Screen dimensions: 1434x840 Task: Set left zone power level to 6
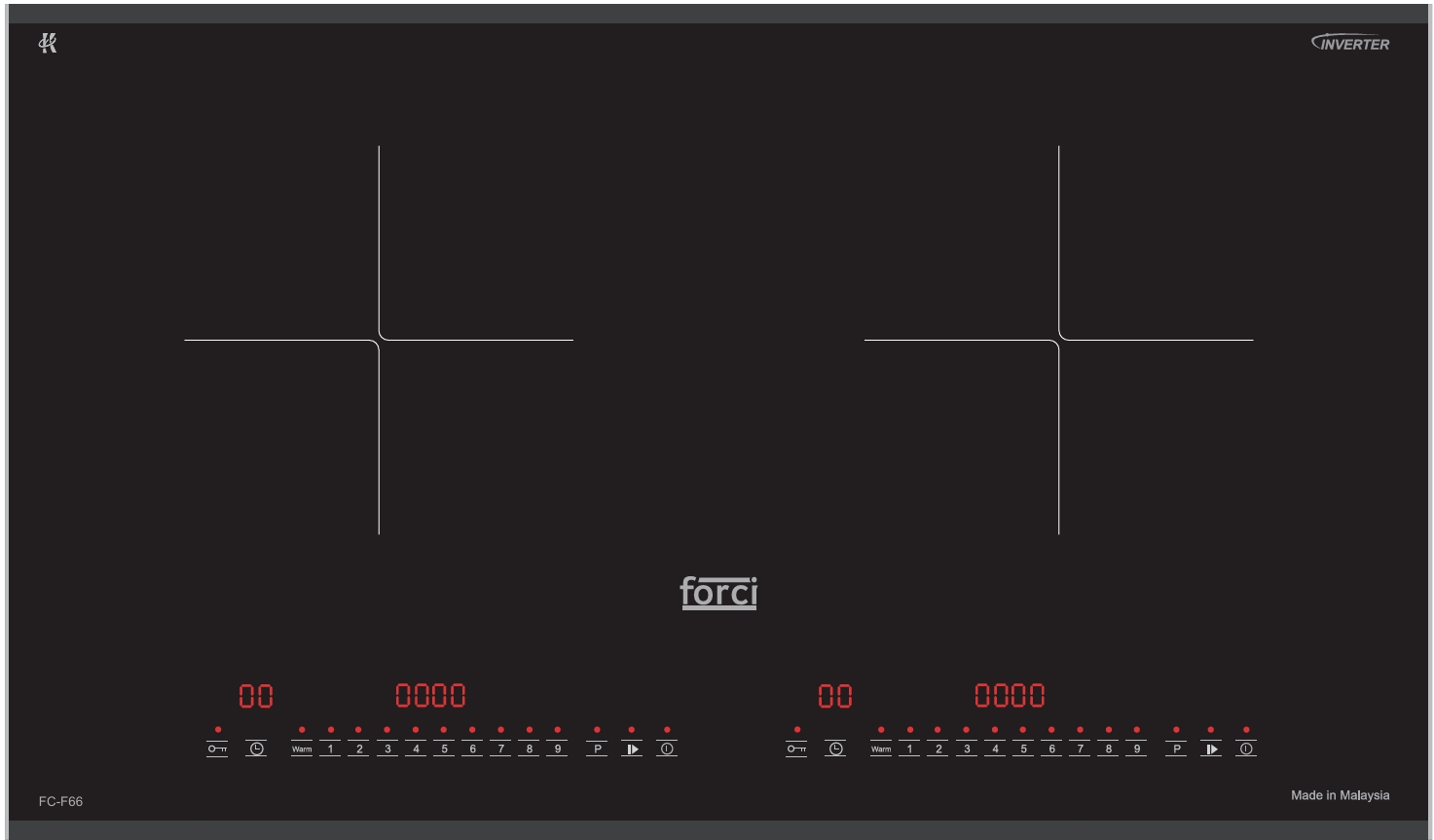coord(472,749)
